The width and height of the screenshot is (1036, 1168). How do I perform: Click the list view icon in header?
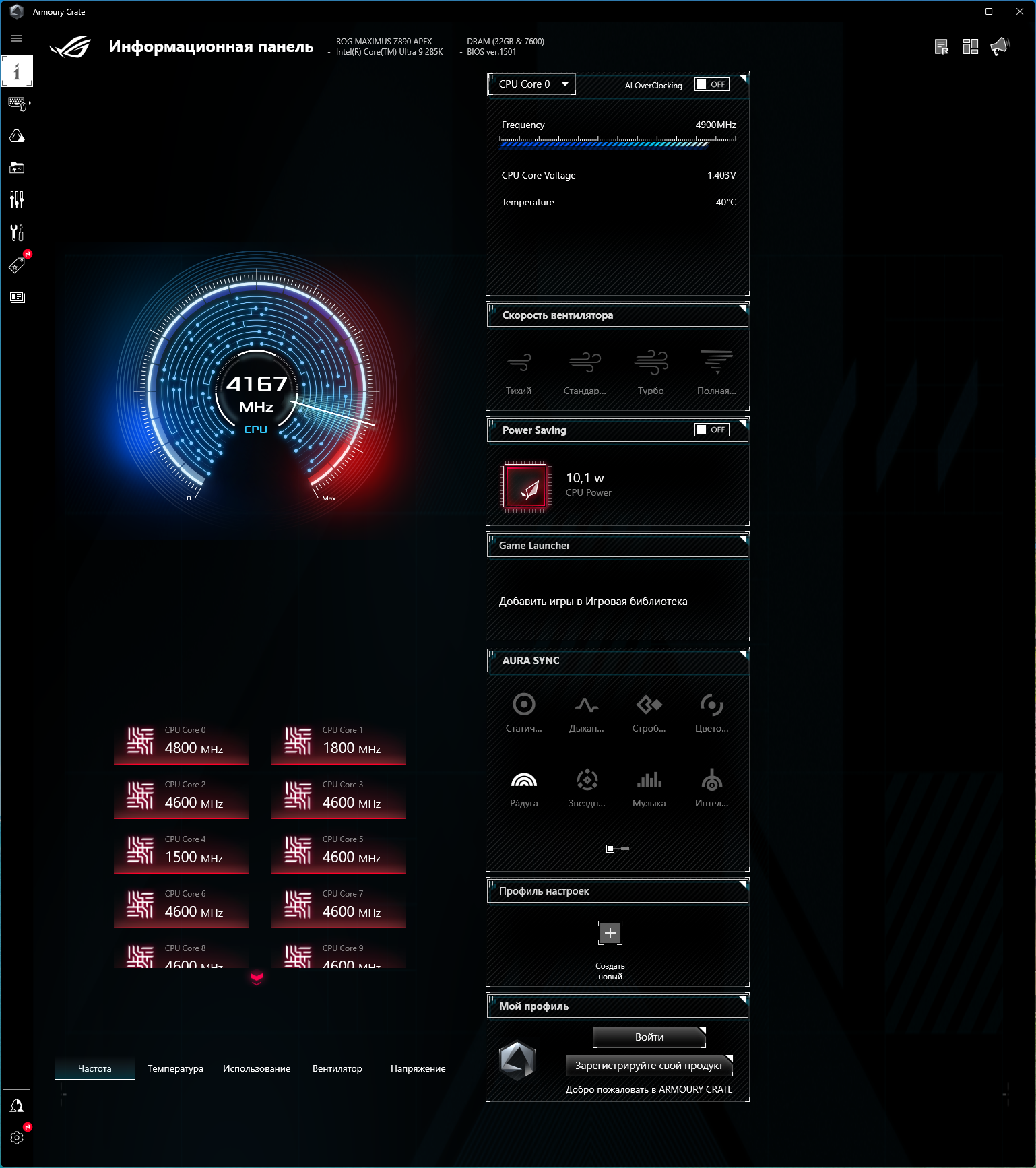(x=942, y=46)
